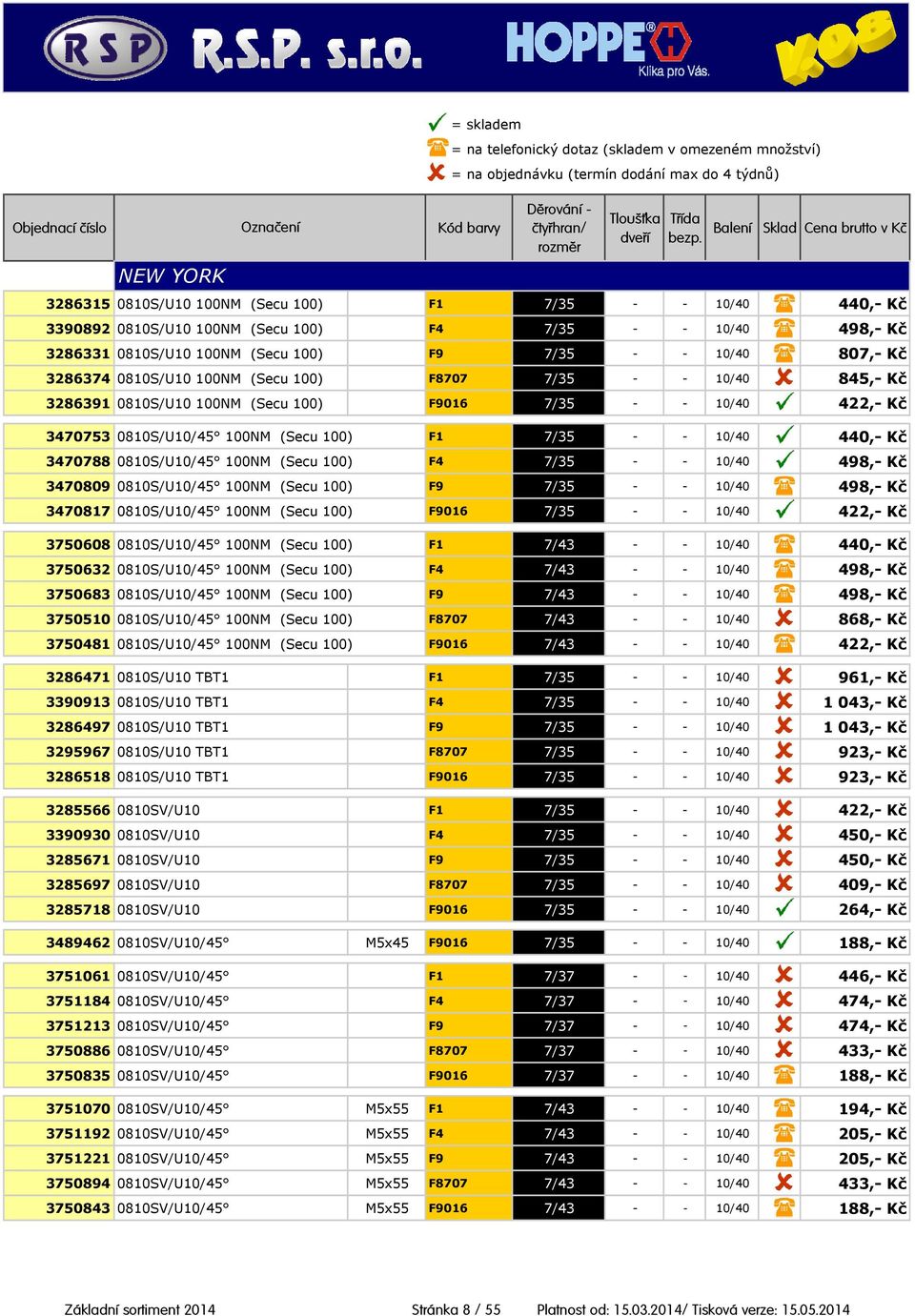The width and height of the screenshot is (915, 1316).
Task: Click the red cross stock icon for 3286471
Action: pyautogui.click(x=783, y=676)
